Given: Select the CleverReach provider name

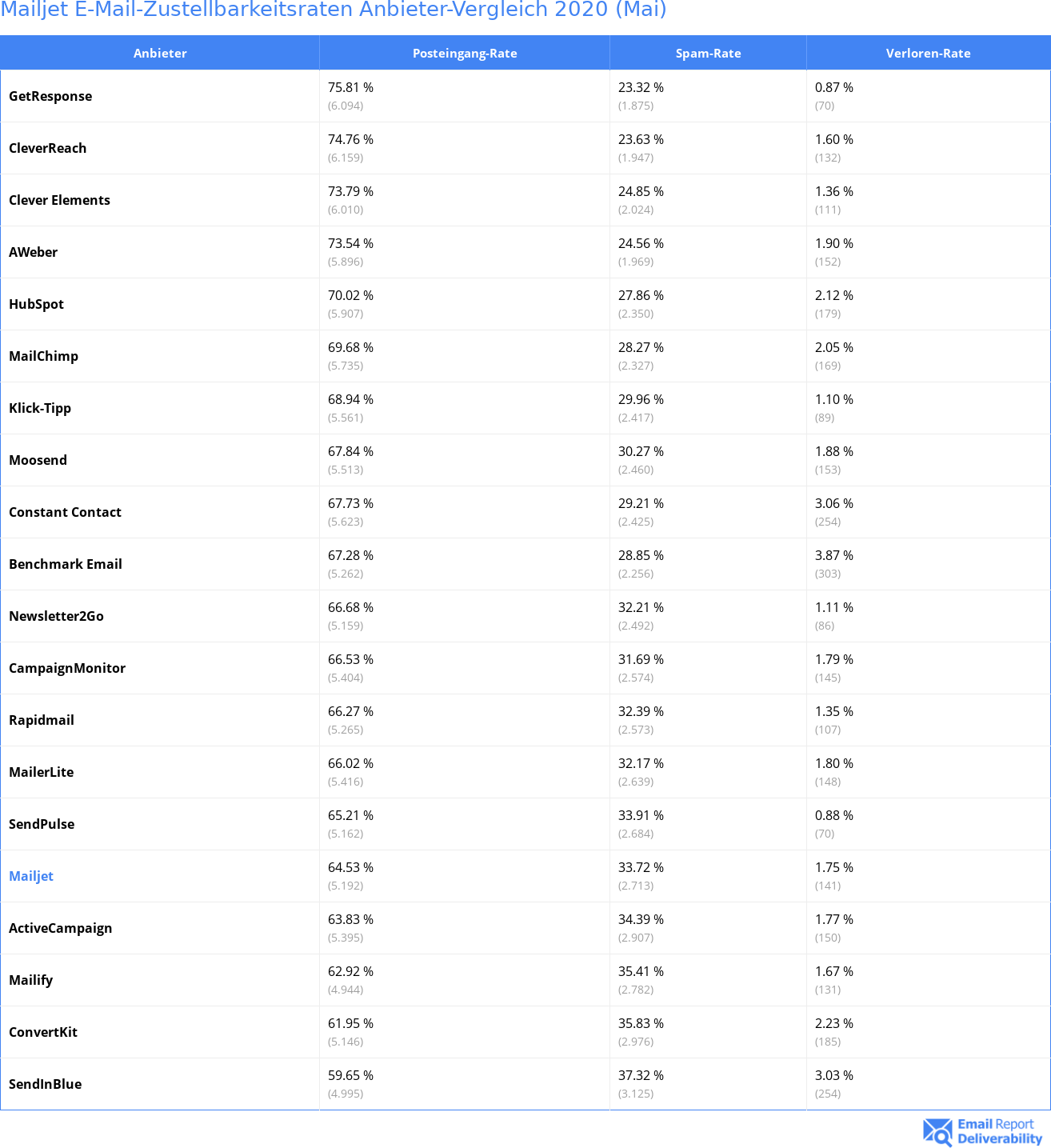Looking at the screenshot, I should 48,148.
